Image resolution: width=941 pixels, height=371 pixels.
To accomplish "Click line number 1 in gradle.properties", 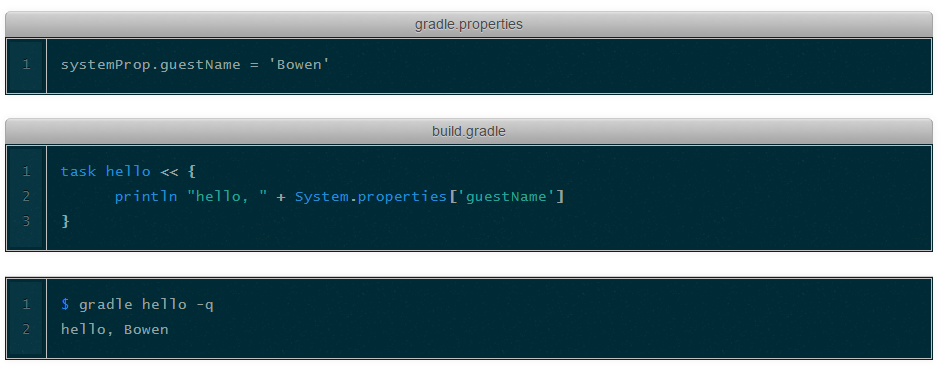I will [x=26, y=64].
